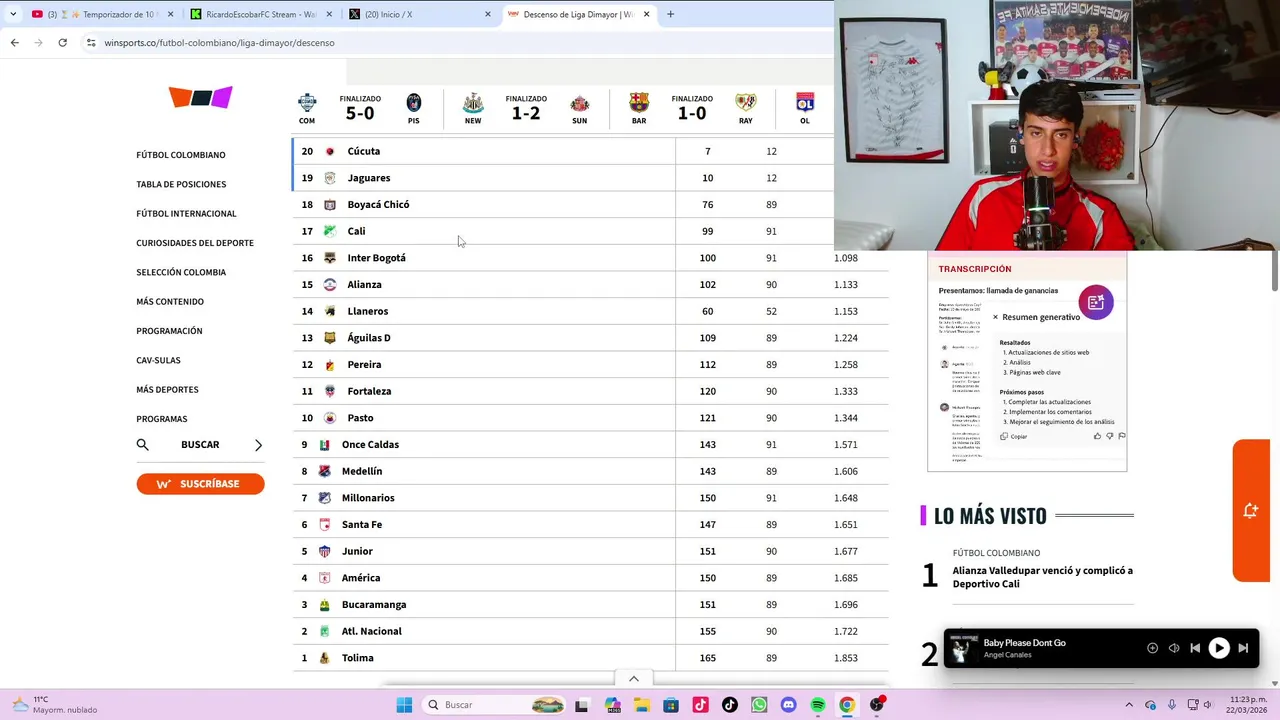Open WhatsApp from the taskbar

coord(758,705)
